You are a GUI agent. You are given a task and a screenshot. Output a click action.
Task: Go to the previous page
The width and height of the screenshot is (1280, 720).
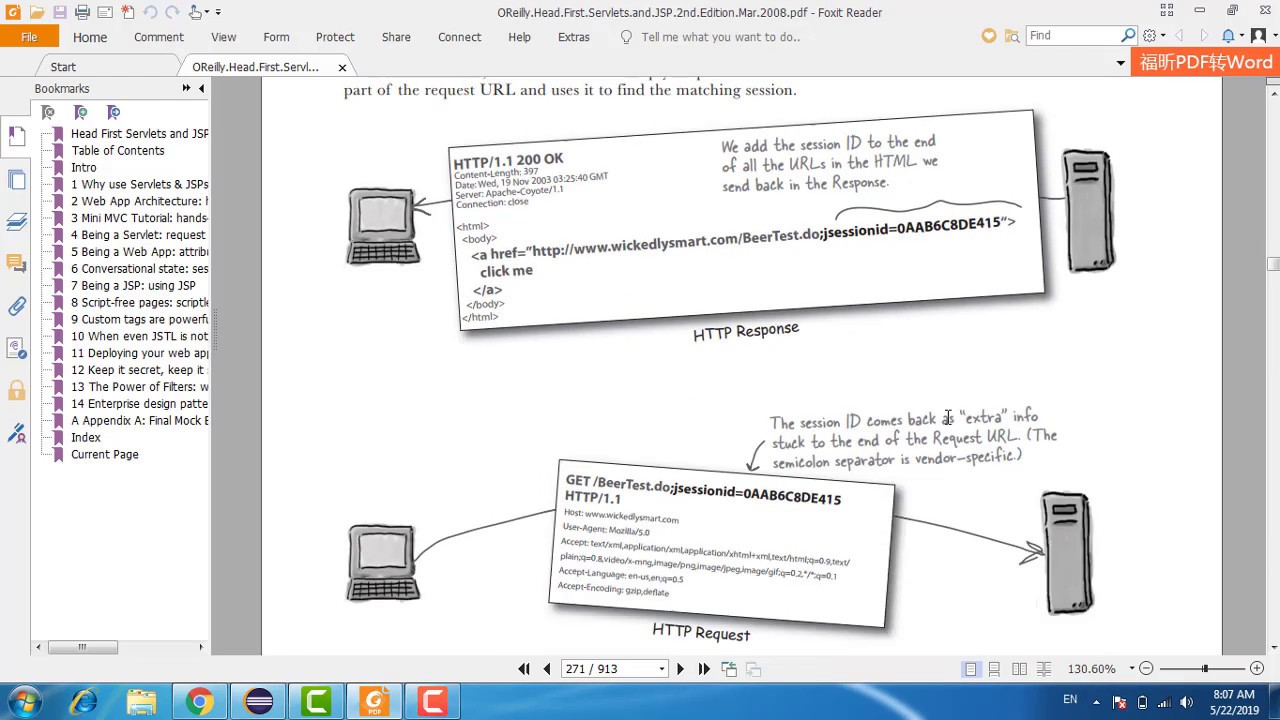click(x=547, y=669)
